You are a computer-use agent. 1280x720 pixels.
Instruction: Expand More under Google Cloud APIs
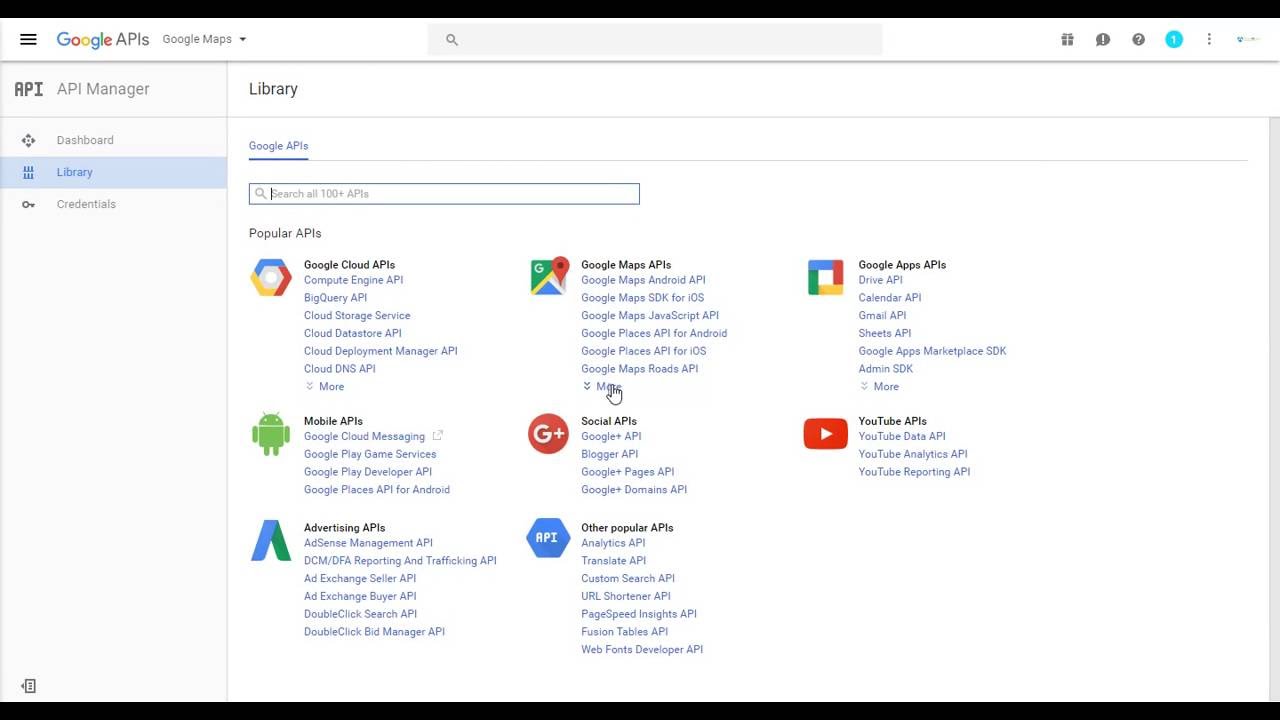[x=325, y=387]
